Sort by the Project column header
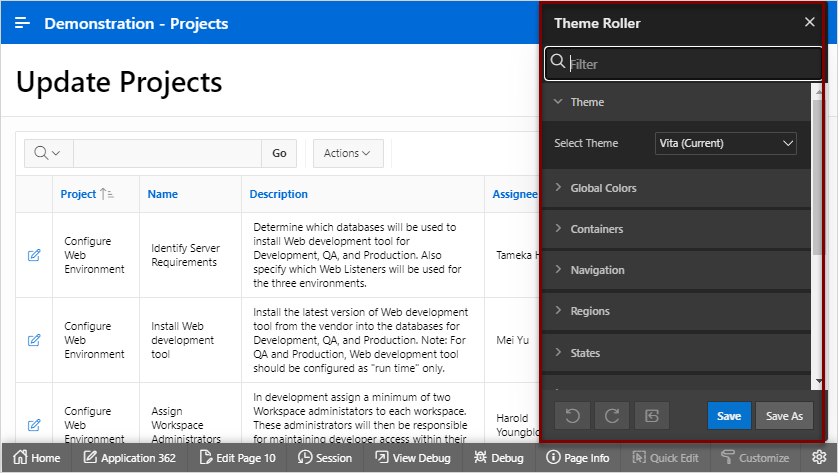The width and height of the screenshot is (838, 473). (78, 194)
